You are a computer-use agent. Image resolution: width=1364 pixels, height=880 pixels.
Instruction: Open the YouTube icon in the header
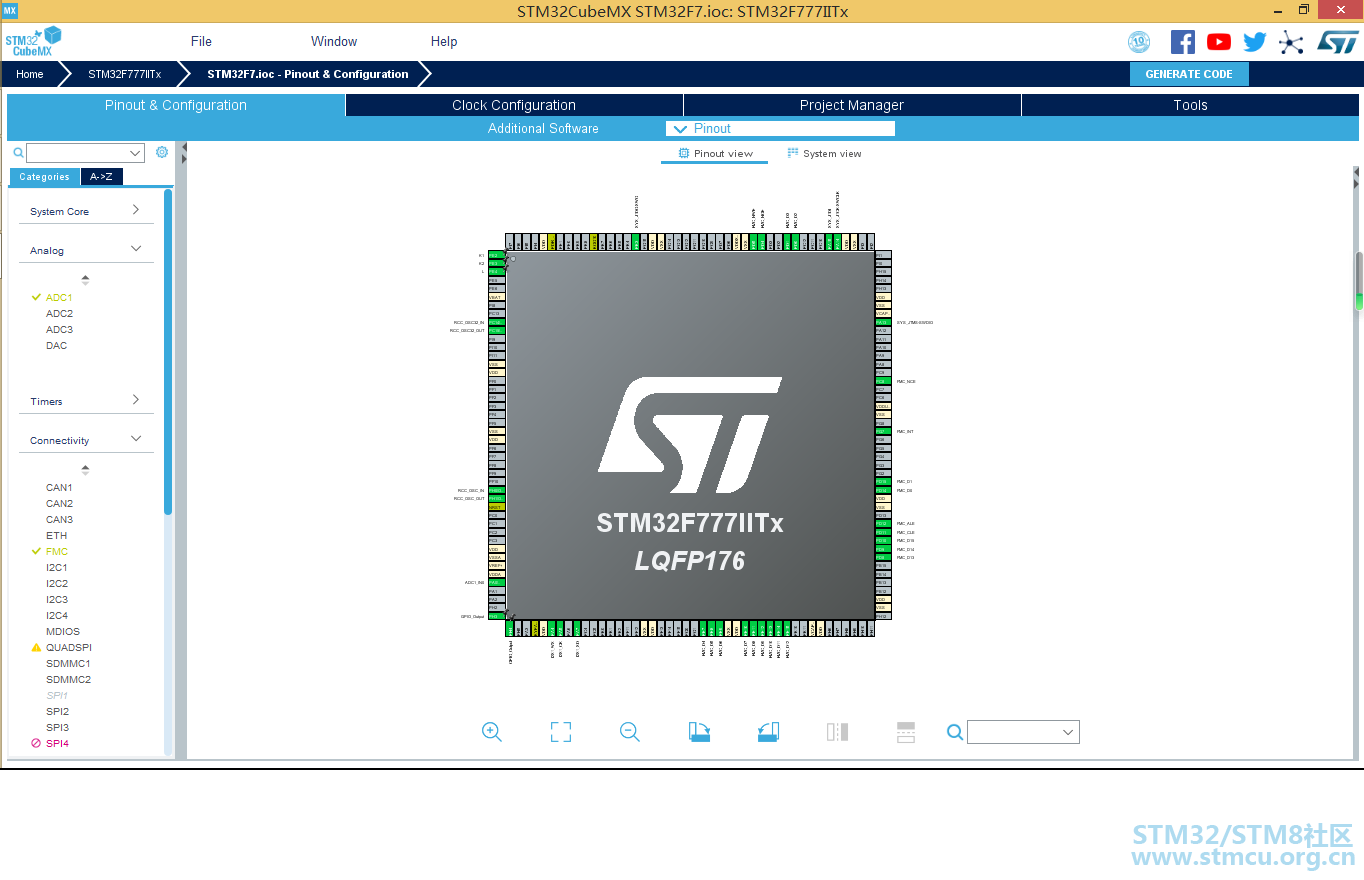coord(1219,42)
